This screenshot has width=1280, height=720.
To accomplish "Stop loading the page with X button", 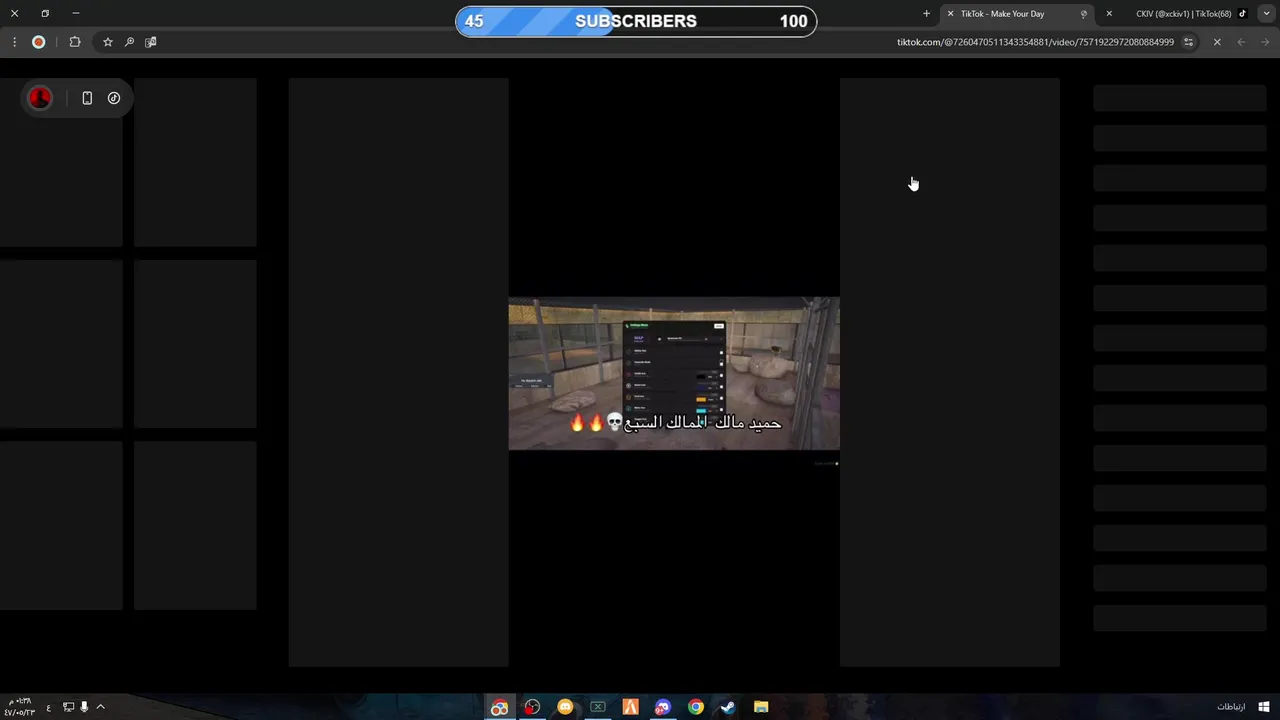I will (x=1217, y=42).
